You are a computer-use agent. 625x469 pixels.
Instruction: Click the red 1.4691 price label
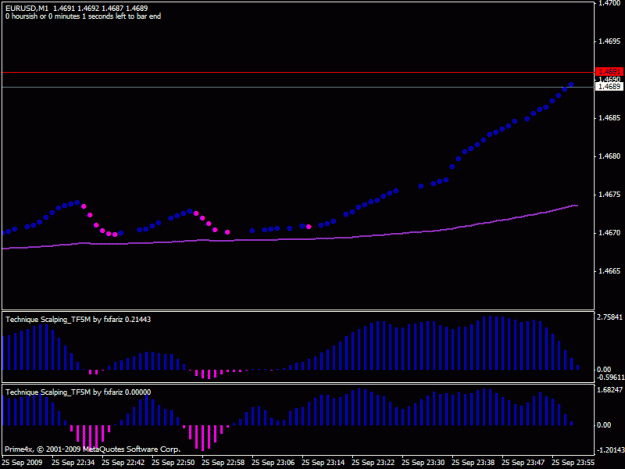pyautogui.click(x=609, y=72)
